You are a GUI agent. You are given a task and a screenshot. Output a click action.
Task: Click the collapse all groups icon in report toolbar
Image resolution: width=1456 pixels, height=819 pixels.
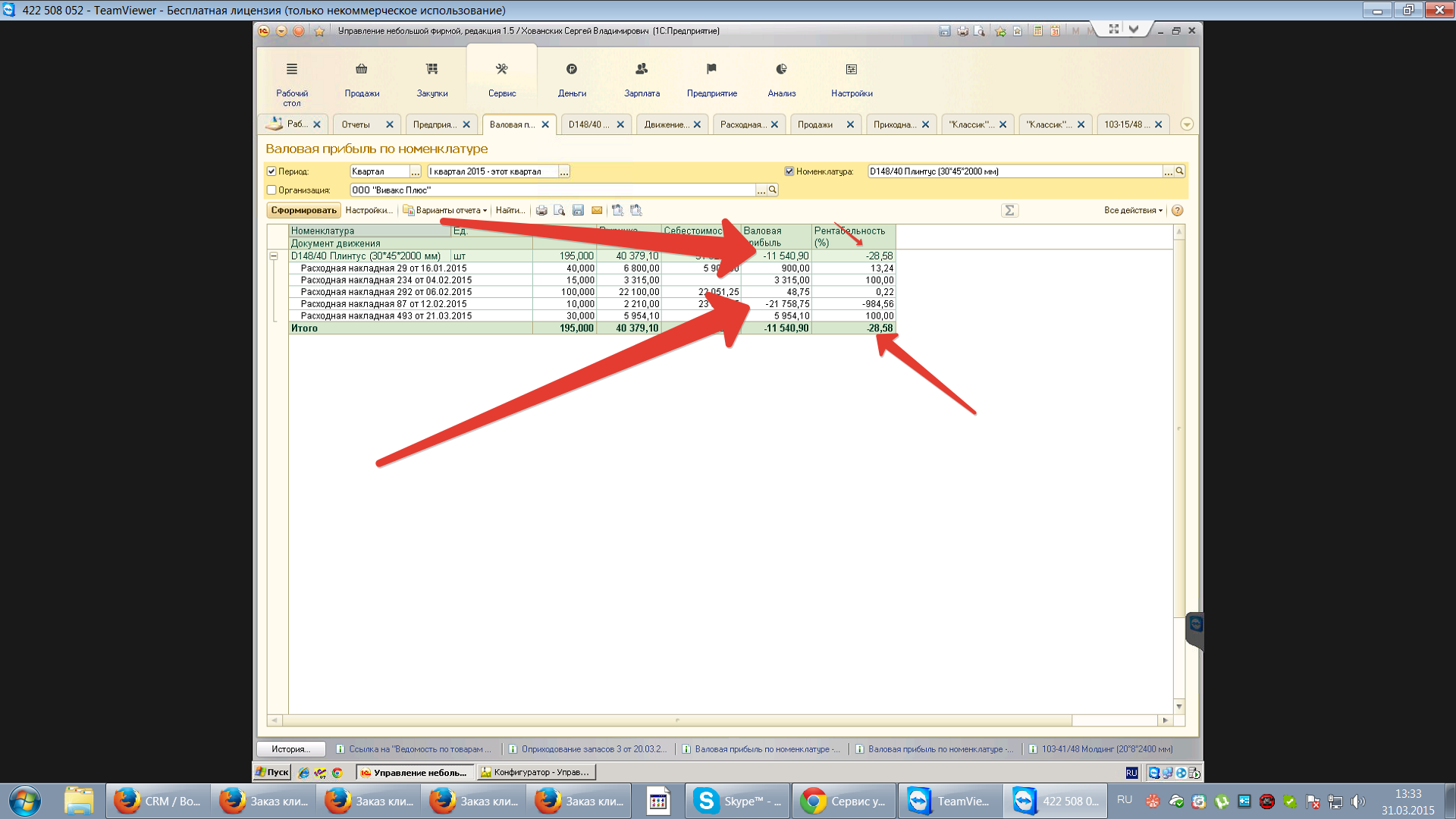(x=635, y=211)
